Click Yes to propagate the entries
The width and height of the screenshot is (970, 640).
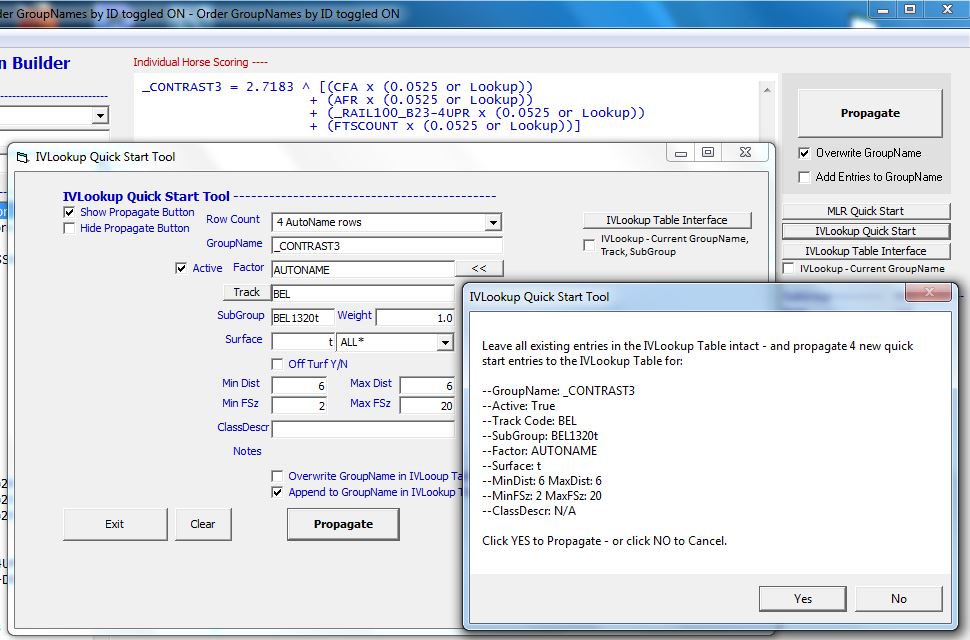pyautogui.click(x=802, y=599)
